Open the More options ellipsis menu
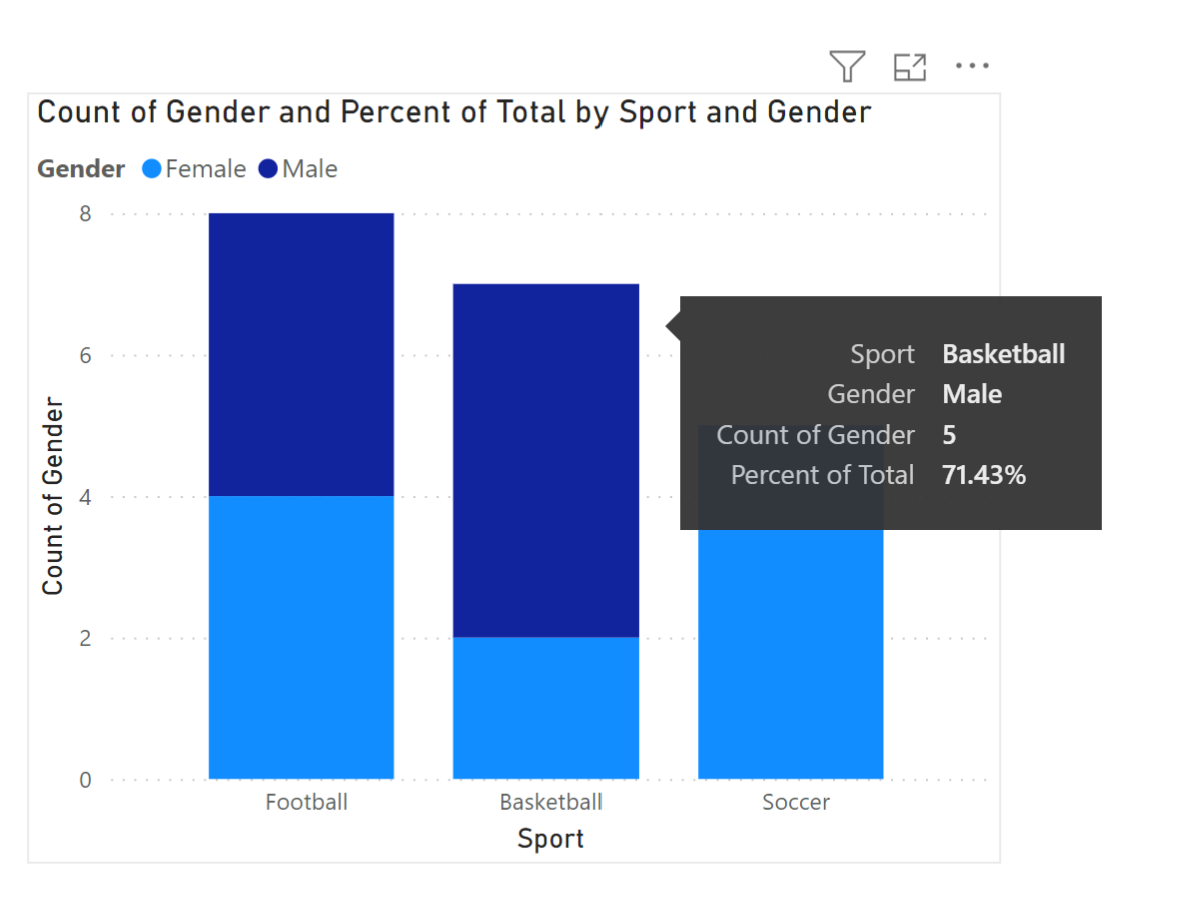 971,67
